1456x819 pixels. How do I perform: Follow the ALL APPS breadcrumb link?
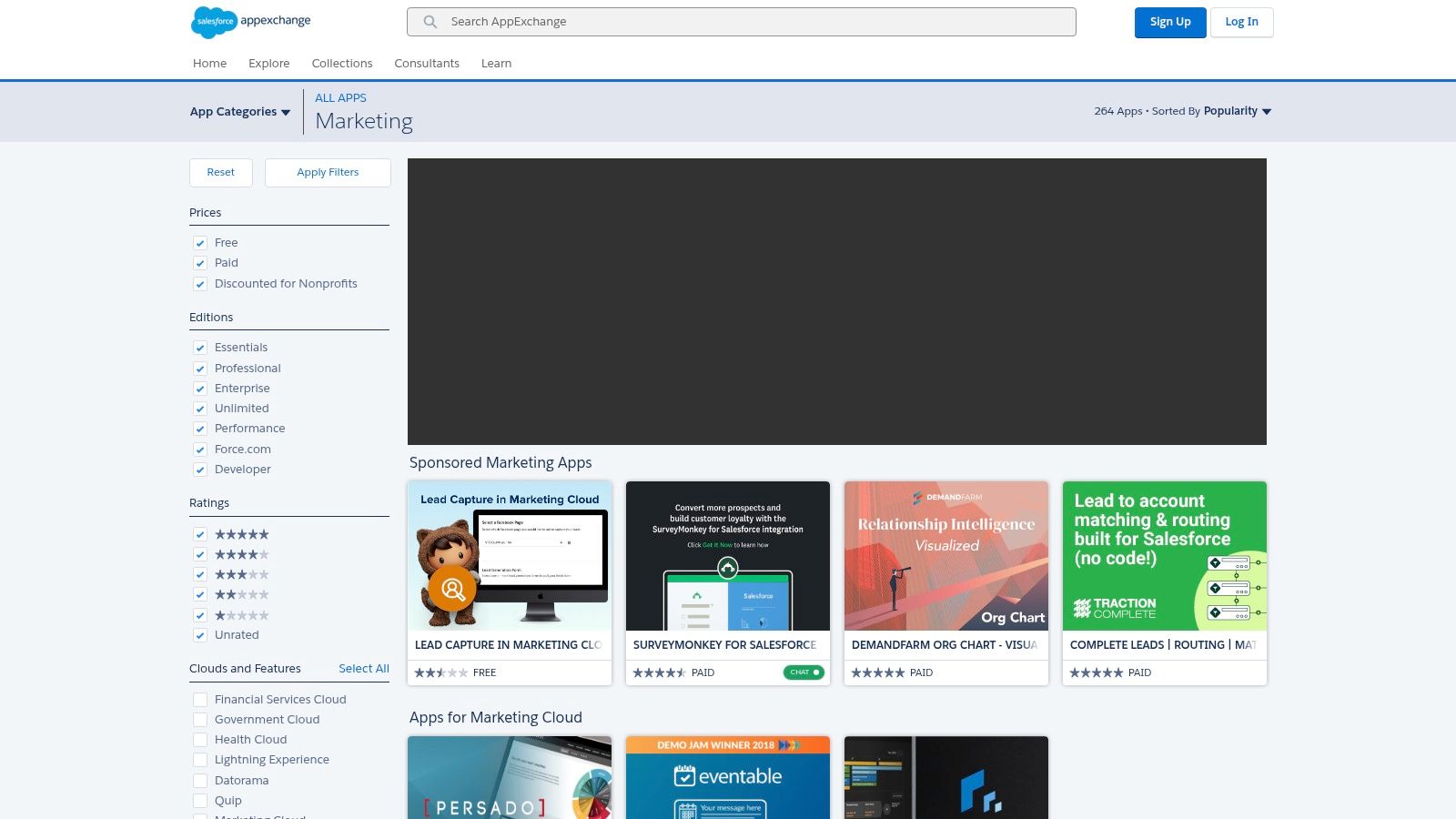pos(340,98)
